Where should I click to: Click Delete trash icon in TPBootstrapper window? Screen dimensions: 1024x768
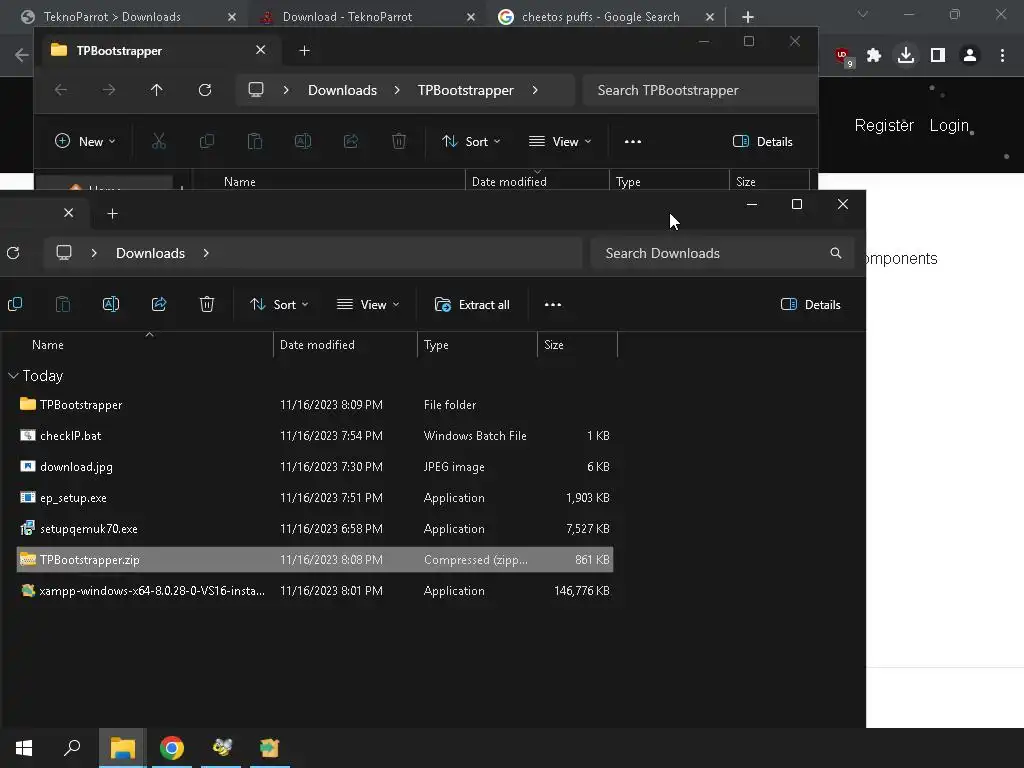coord(399,141)
